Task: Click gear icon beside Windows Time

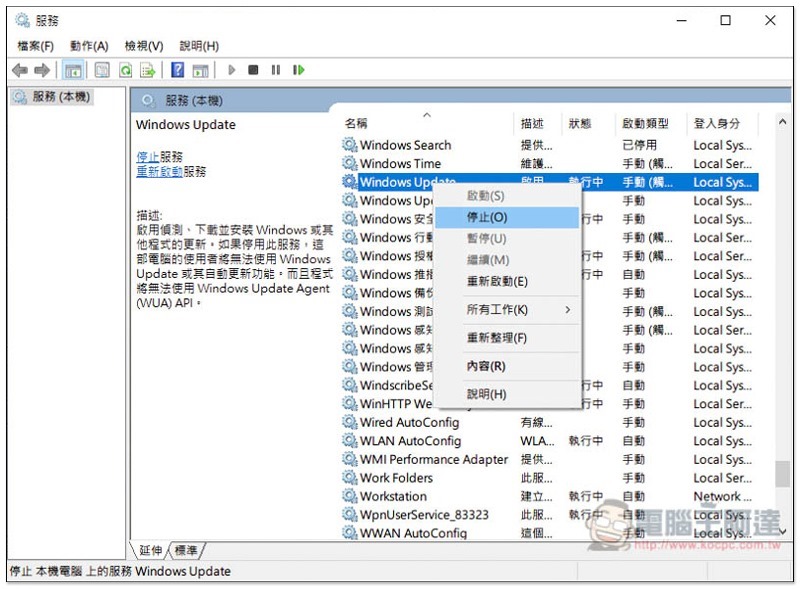Action: 349,164
